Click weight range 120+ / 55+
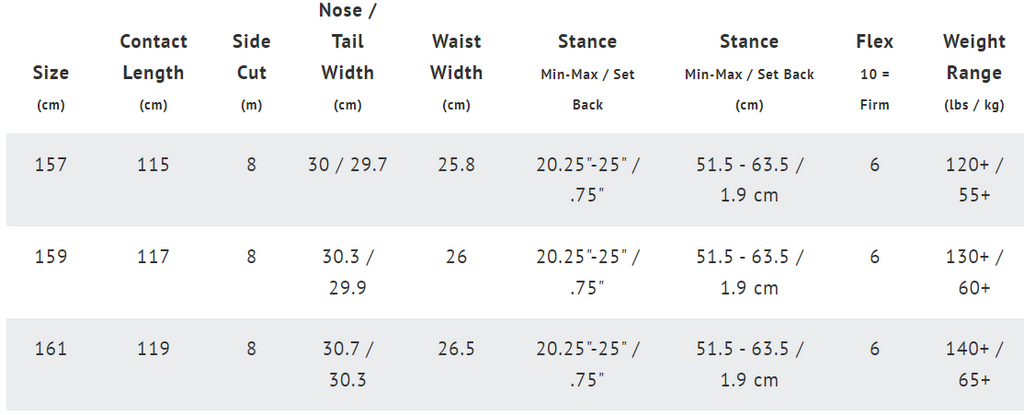 974,180
